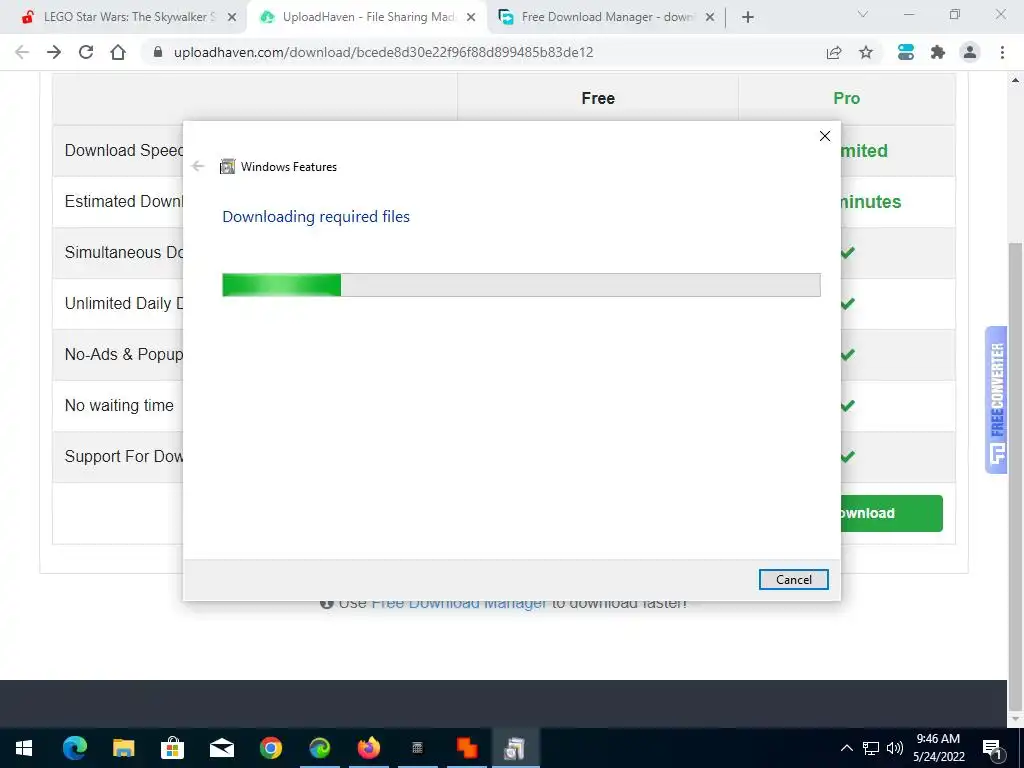This screenshot has height=768, width=1024.
Task: Open the Mail app from taskbar
Action: [x=221, y=748]
